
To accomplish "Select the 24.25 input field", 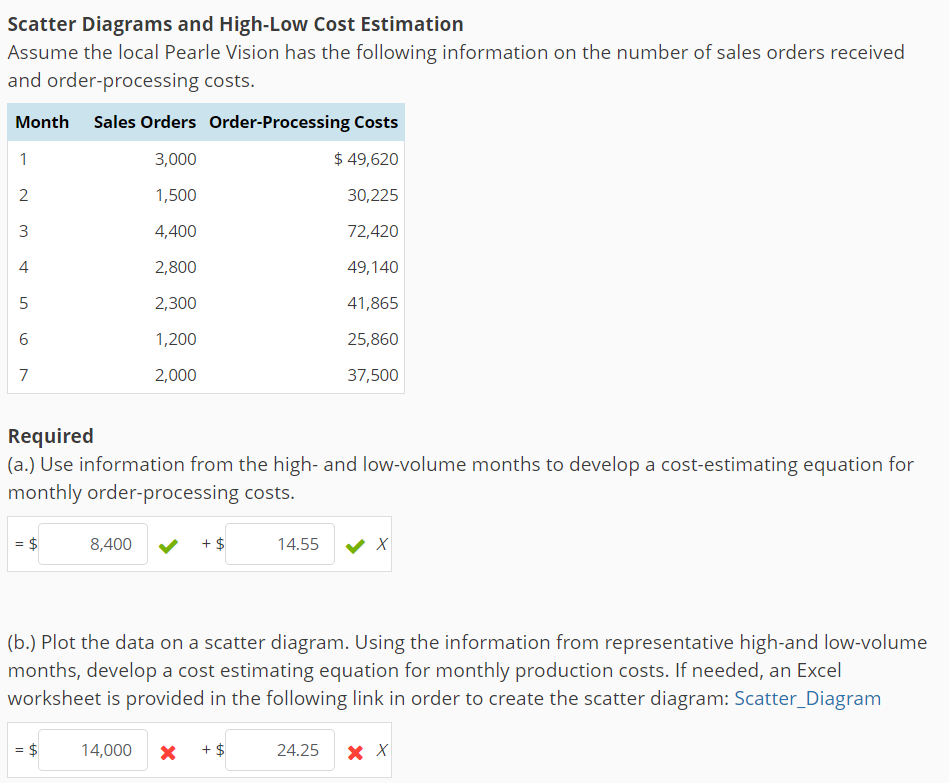I will (x=280, y=750).
